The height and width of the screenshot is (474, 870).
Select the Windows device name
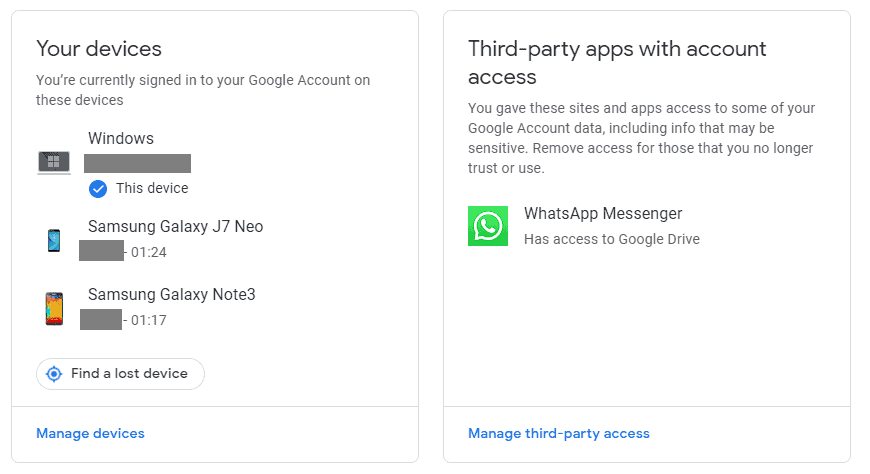click(121, 139)
